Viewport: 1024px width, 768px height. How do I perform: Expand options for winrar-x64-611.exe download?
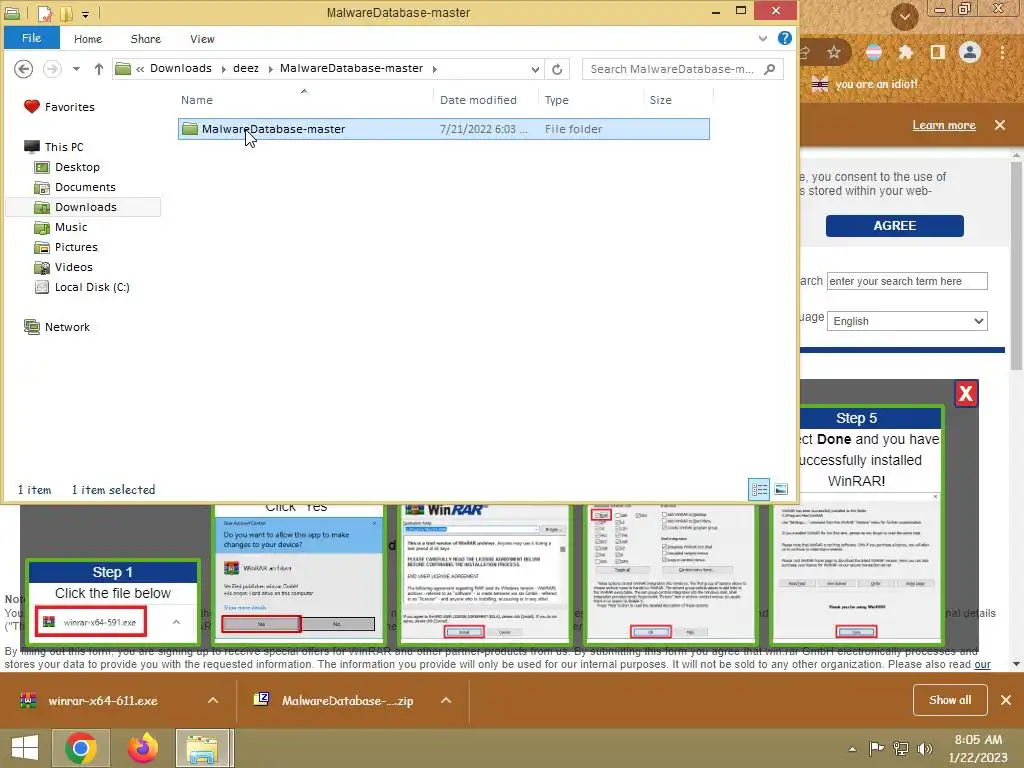pyautogui.click(x=213, y=701)
